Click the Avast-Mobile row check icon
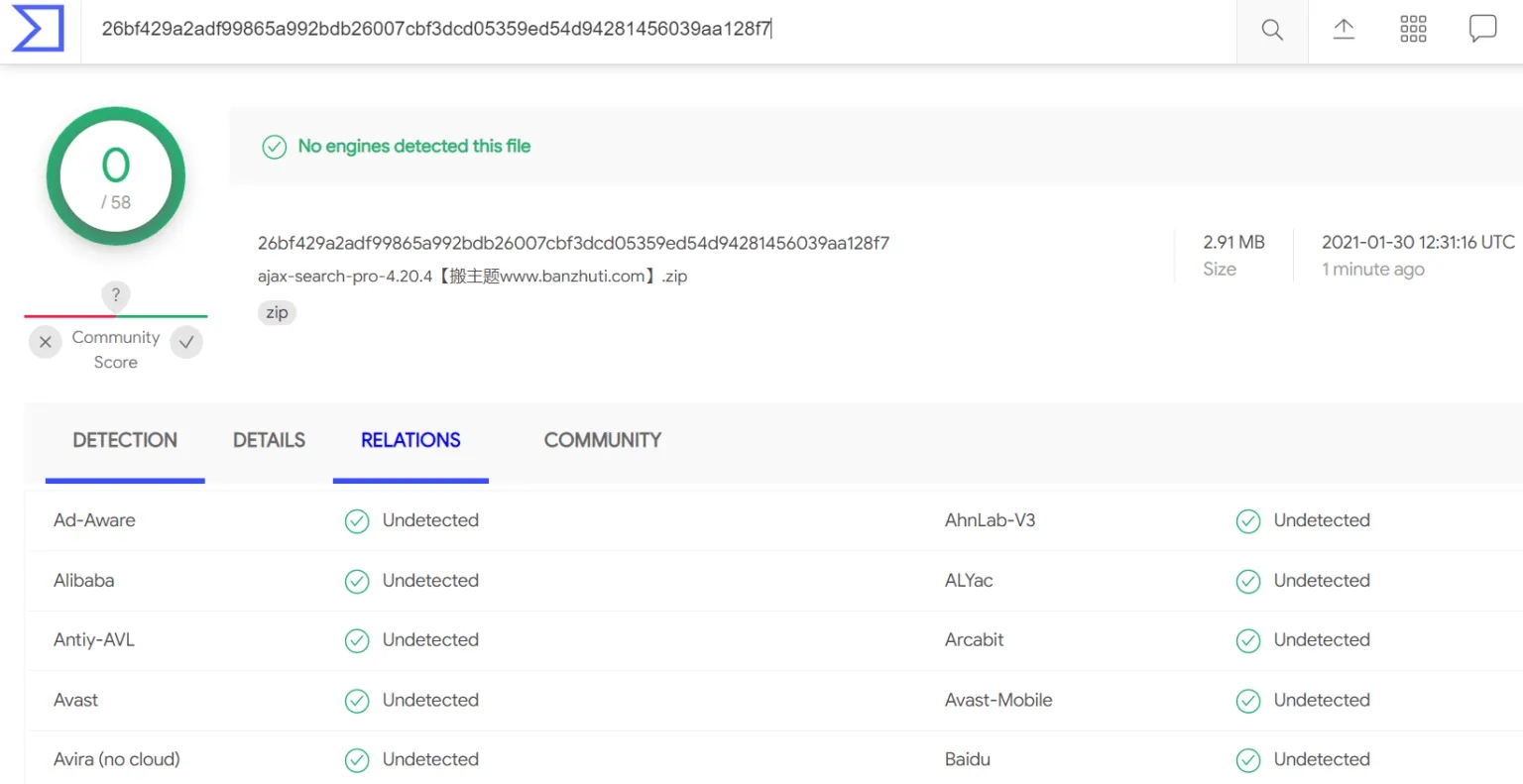Screen dimensions: 1523x784 [1248, 701]
